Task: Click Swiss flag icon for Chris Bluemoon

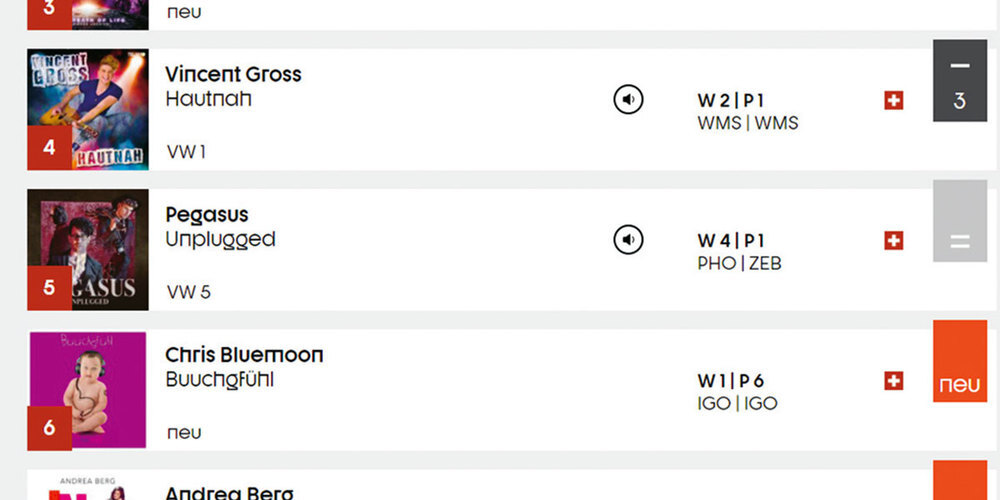Action: pyautogui.click(x=894, y=380)
